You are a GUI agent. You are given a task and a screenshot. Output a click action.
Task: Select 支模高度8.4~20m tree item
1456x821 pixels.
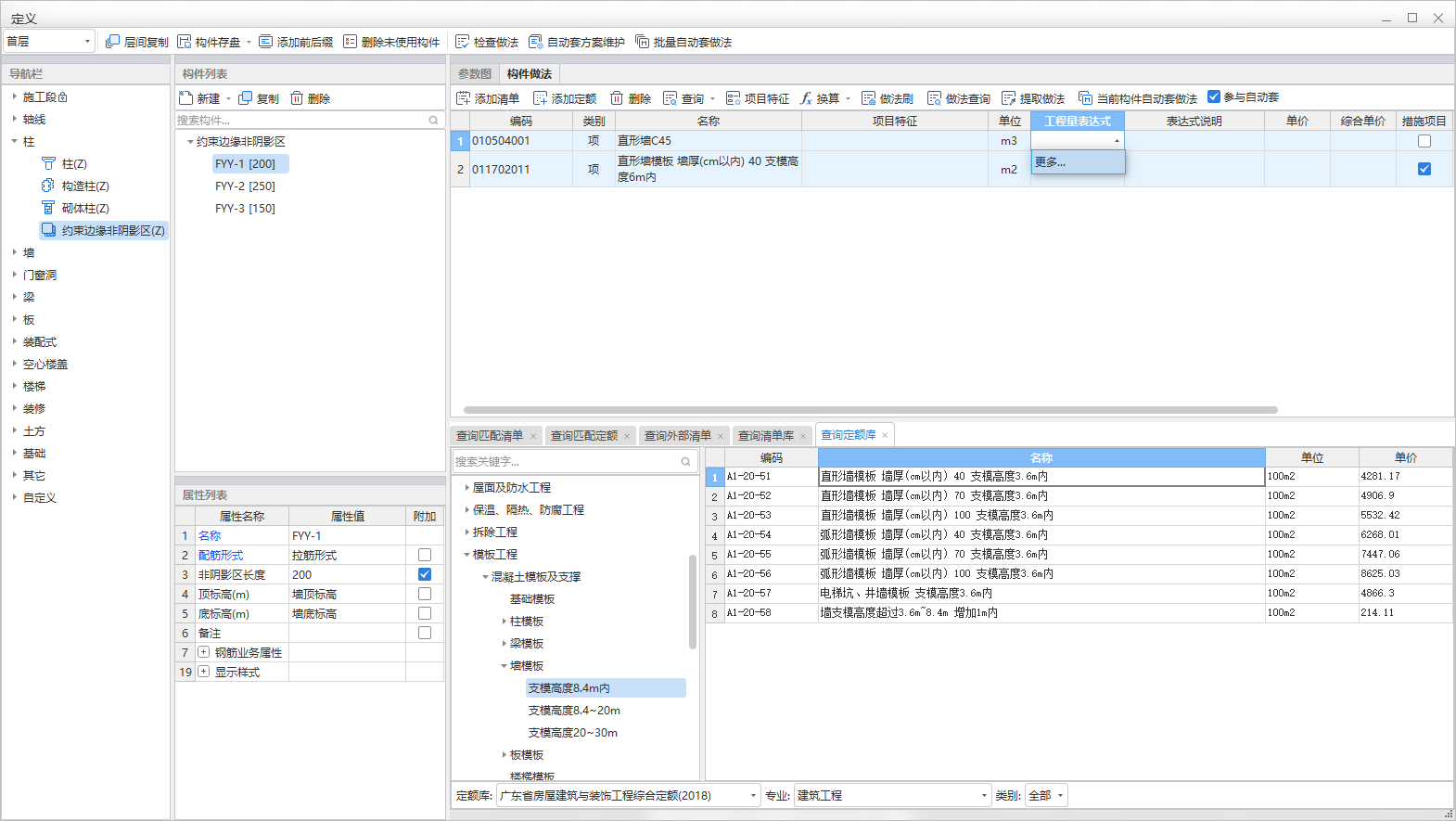574,710
